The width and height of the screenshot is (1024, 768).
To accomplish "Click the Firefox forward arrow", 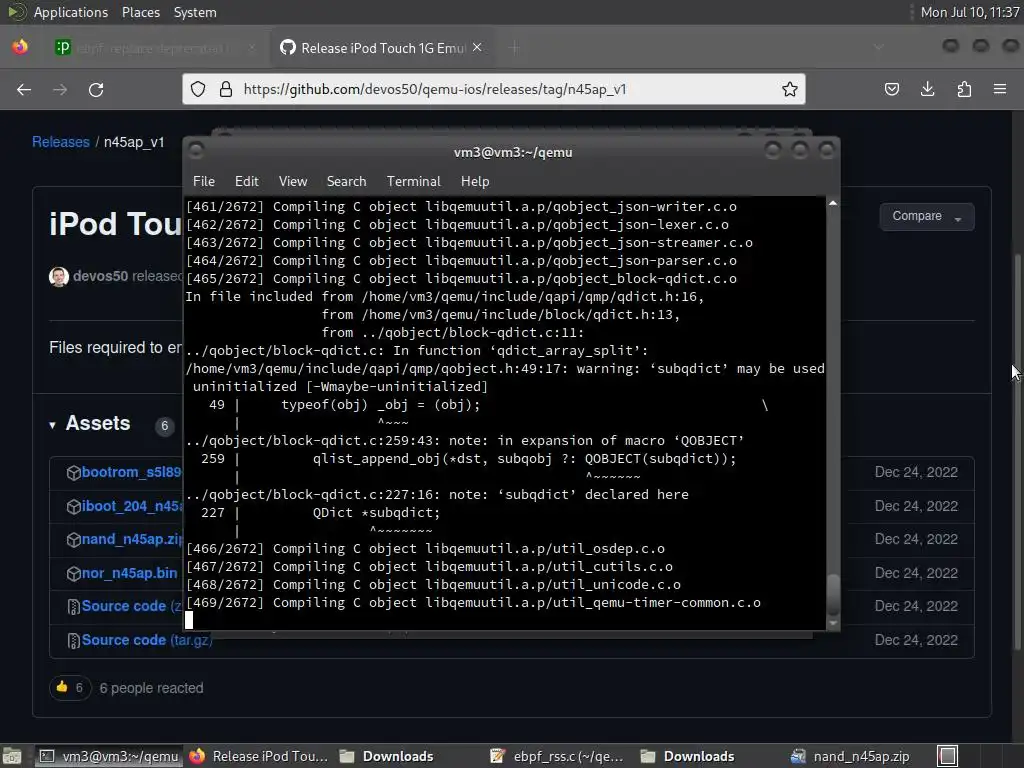I will click(60, 89).
